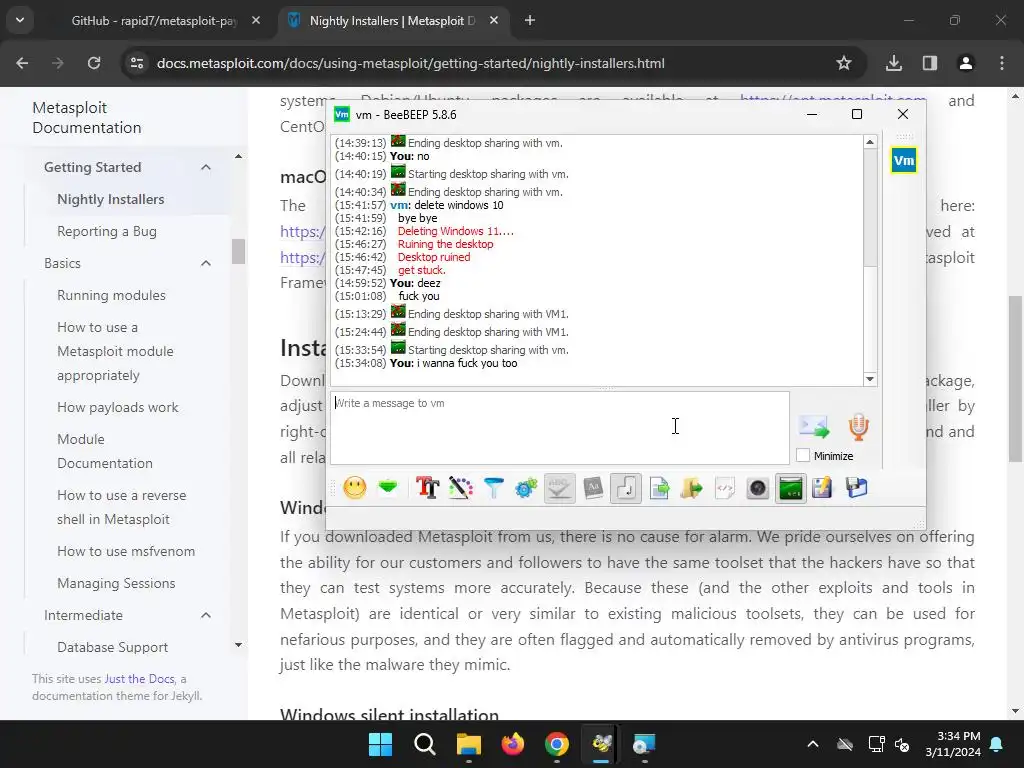
Task: Check the Minimize checkbox
Action: pyautogui.click(x=803, y=456)
